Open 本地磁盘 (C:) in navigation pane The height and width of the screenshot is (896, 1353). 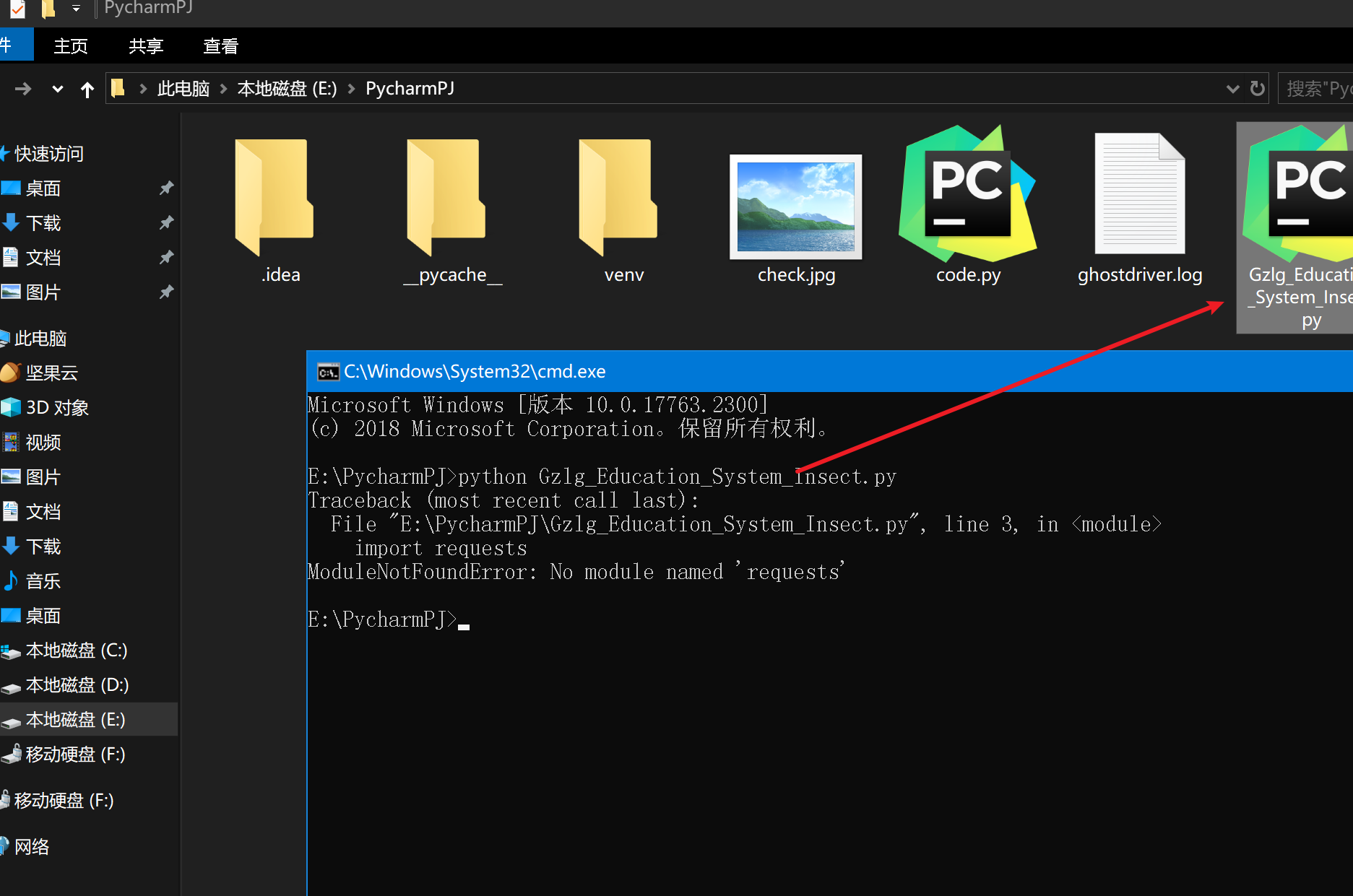point(77,651)
